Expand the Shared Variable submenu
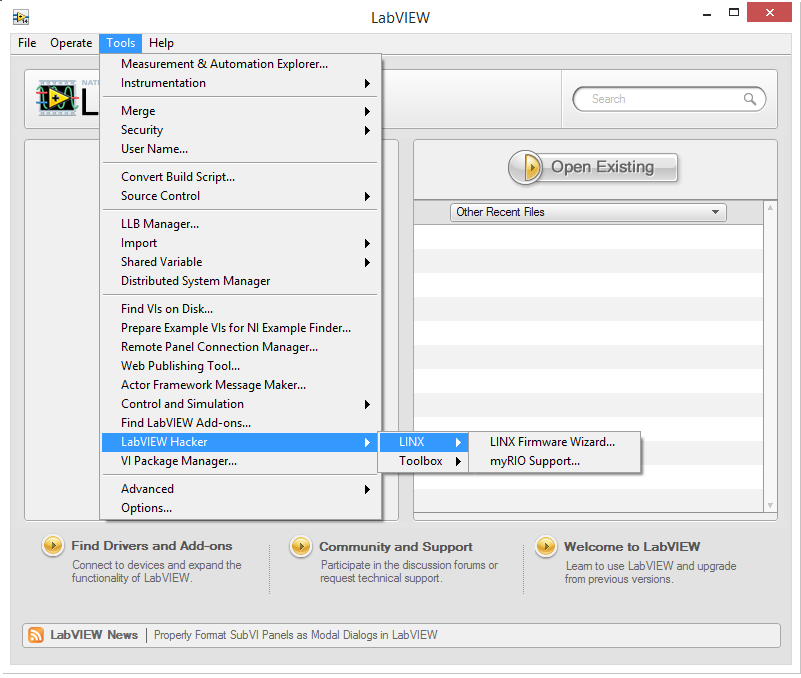Screen dimensions: 801x678 coord(240,262)
